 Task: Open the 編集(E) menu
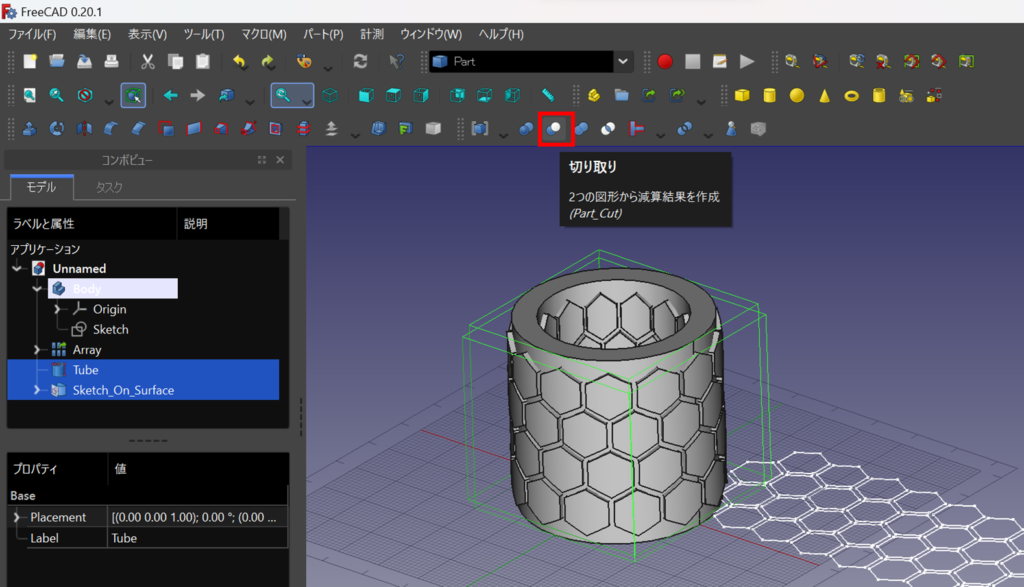click(92, 34)
